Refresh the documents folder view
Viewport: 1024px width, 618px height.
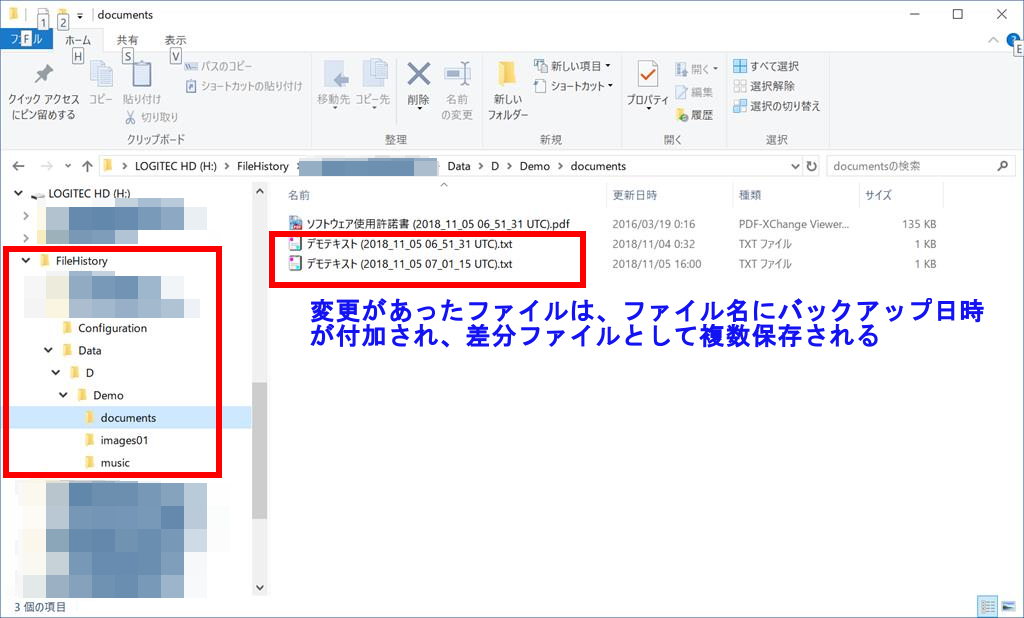[x=811, y=166]
